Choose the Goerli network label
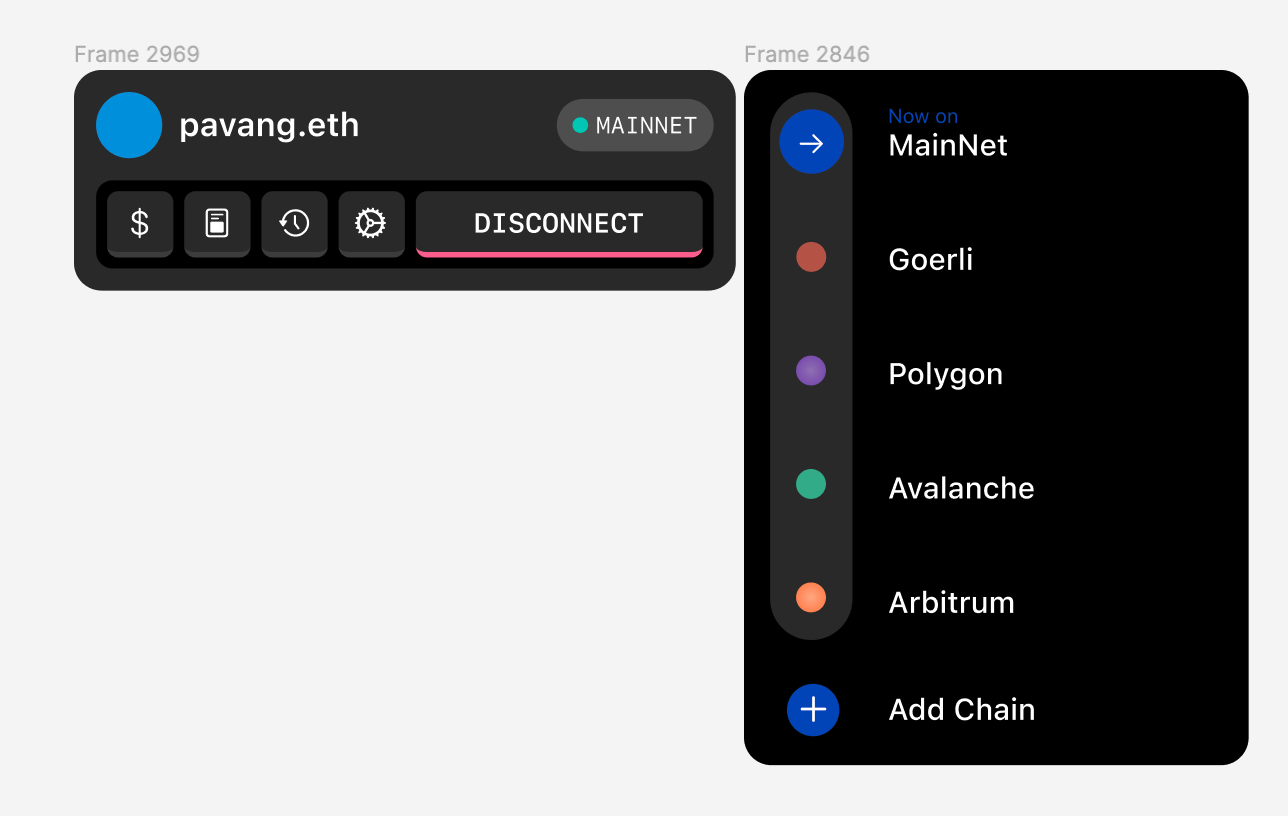Screen dimensions: 1288x816 pyautogui.click(x=930, y=260)
